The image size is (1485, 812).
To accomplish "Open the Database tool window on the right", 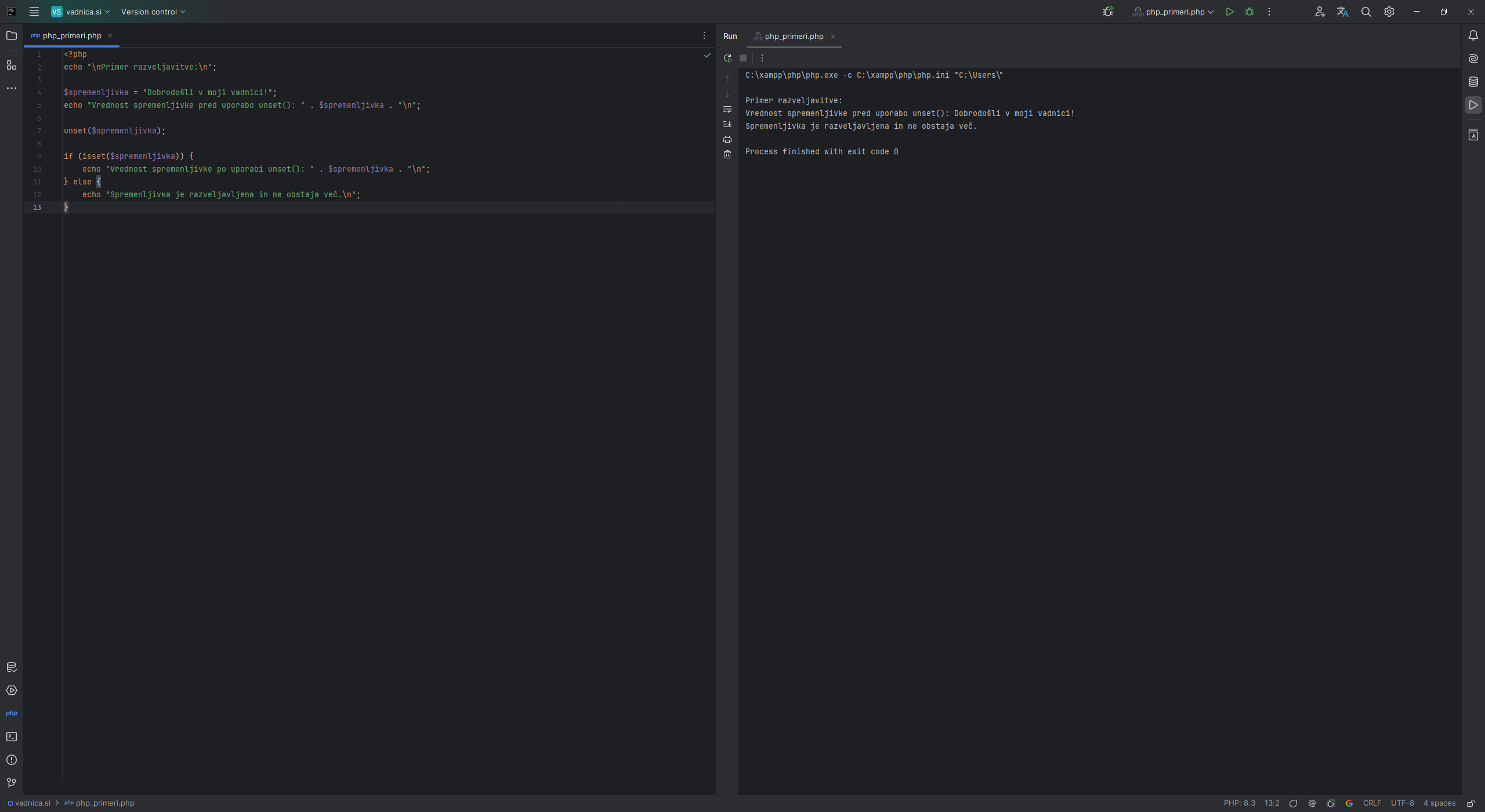I will tap(1473, 82).
